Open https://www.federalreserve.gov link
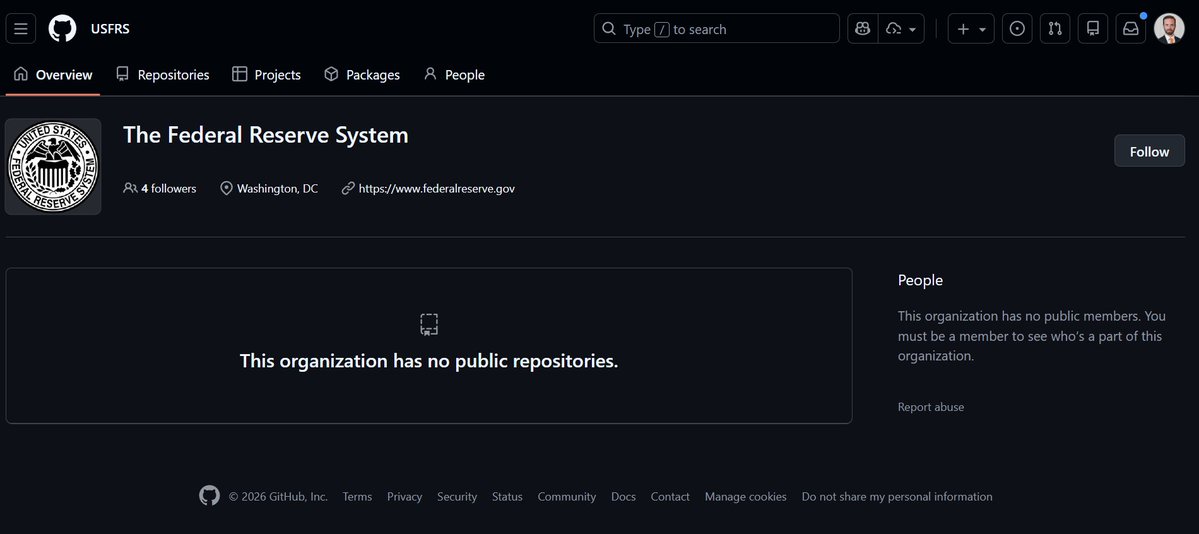This screenshot has height=534, width=1199. pos(437,188)
